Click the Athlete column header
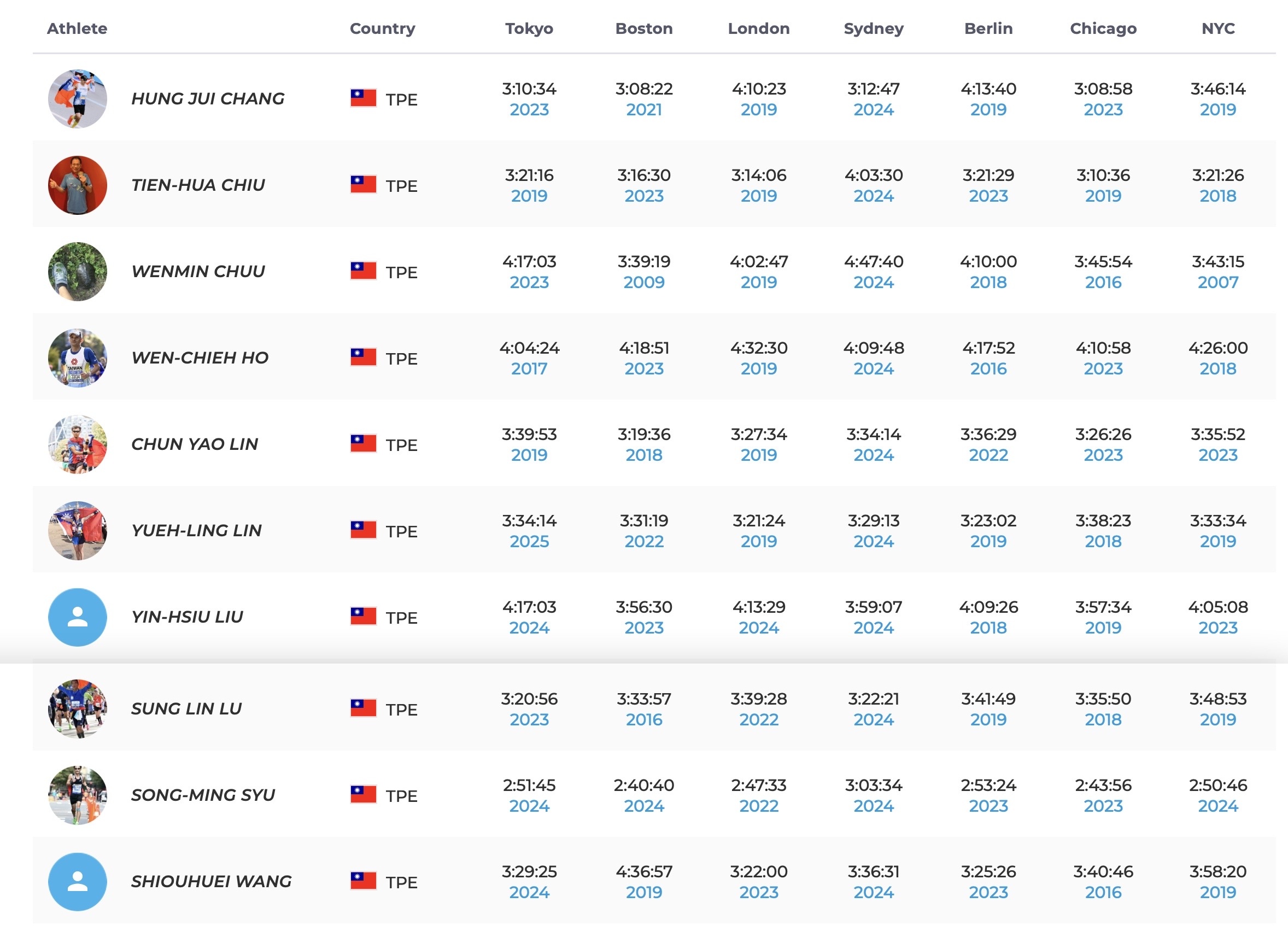This screenshot has width=1288, height=926. click(x=77, y=28)
